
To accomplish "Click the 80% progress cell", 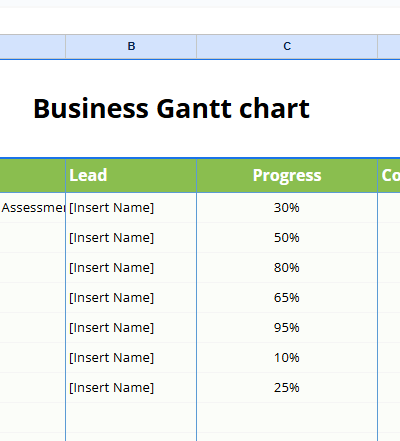I will (287, 268).
